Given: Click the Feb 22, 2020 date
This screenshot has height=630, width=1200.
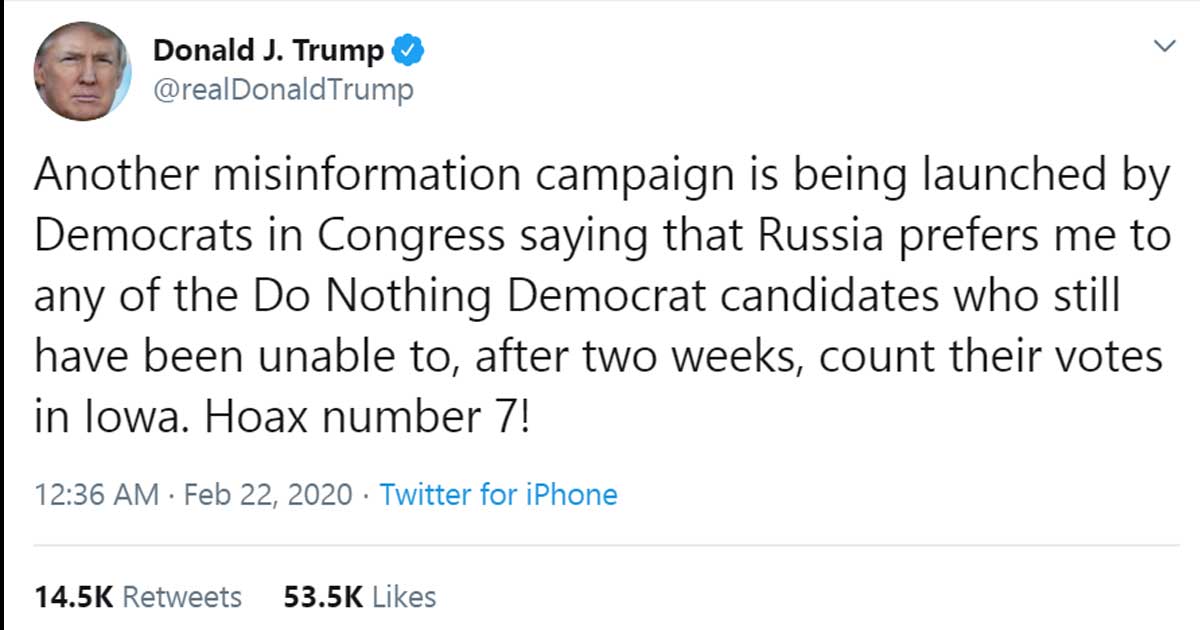Looking at the screenshot, I should coord(269,494).
